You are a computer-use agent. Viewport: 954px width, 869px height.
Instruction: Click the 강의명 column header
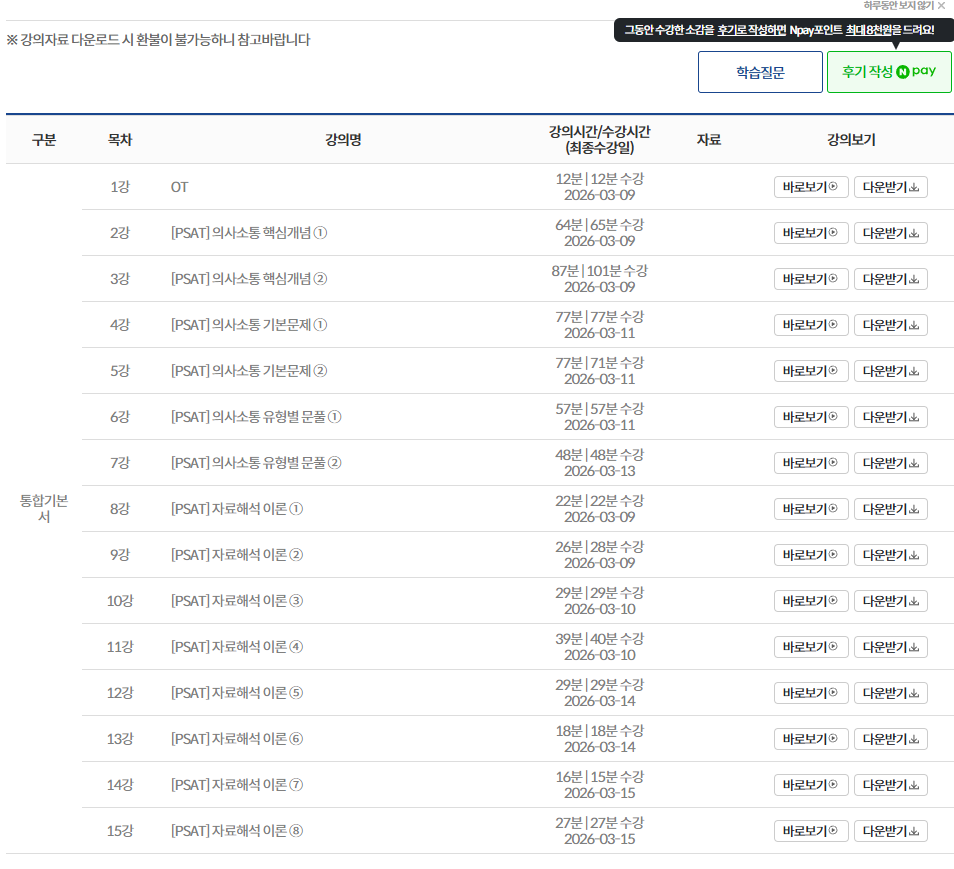(343, 140)
